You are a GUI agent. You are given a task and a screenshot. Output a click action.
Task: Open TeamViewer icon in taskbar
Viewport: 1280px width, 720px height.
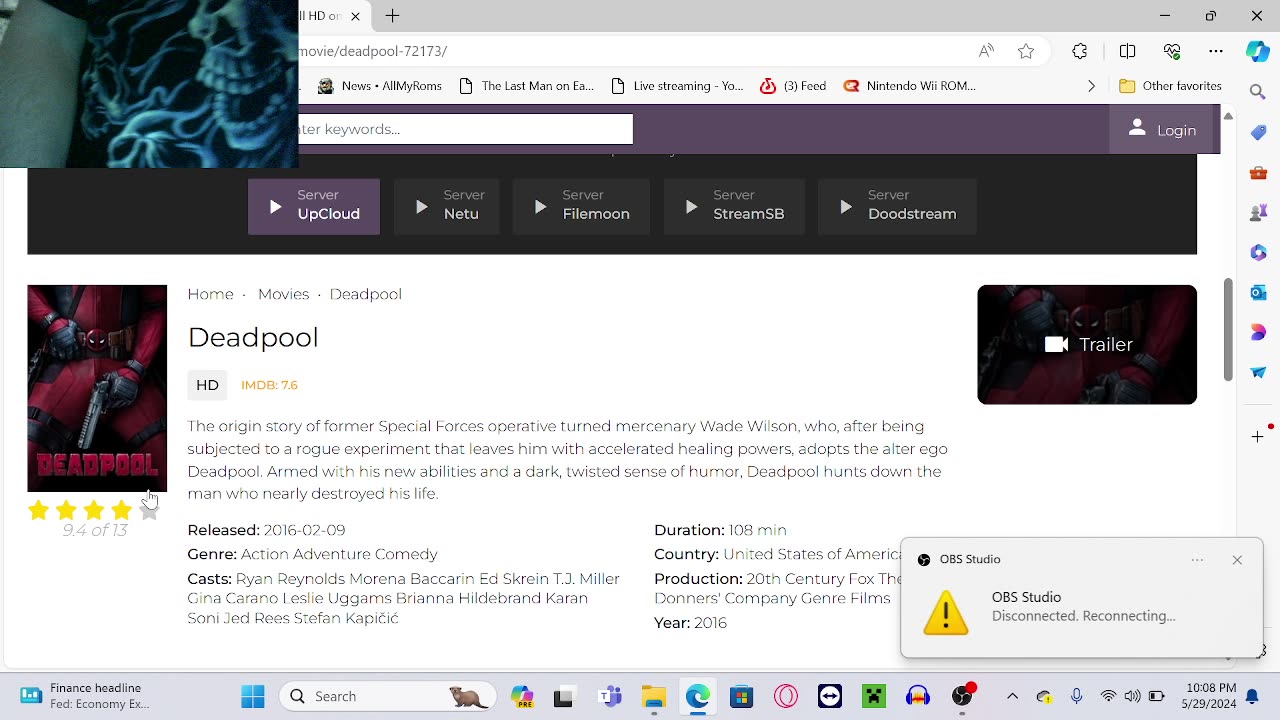[x=830, y=696]
